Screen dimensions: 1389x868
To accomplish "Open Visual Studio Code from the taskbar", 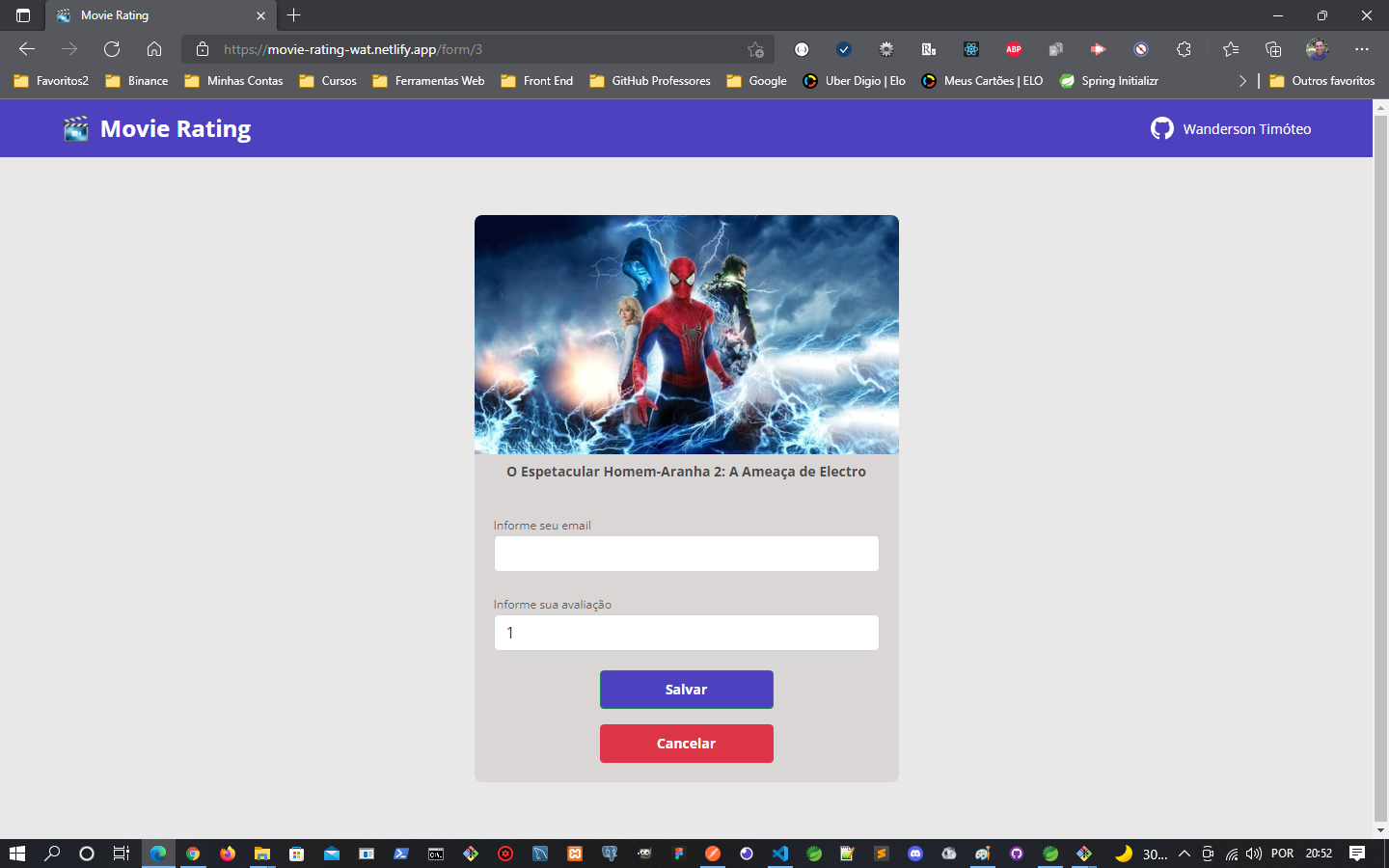I will click(x=780, y=854).
